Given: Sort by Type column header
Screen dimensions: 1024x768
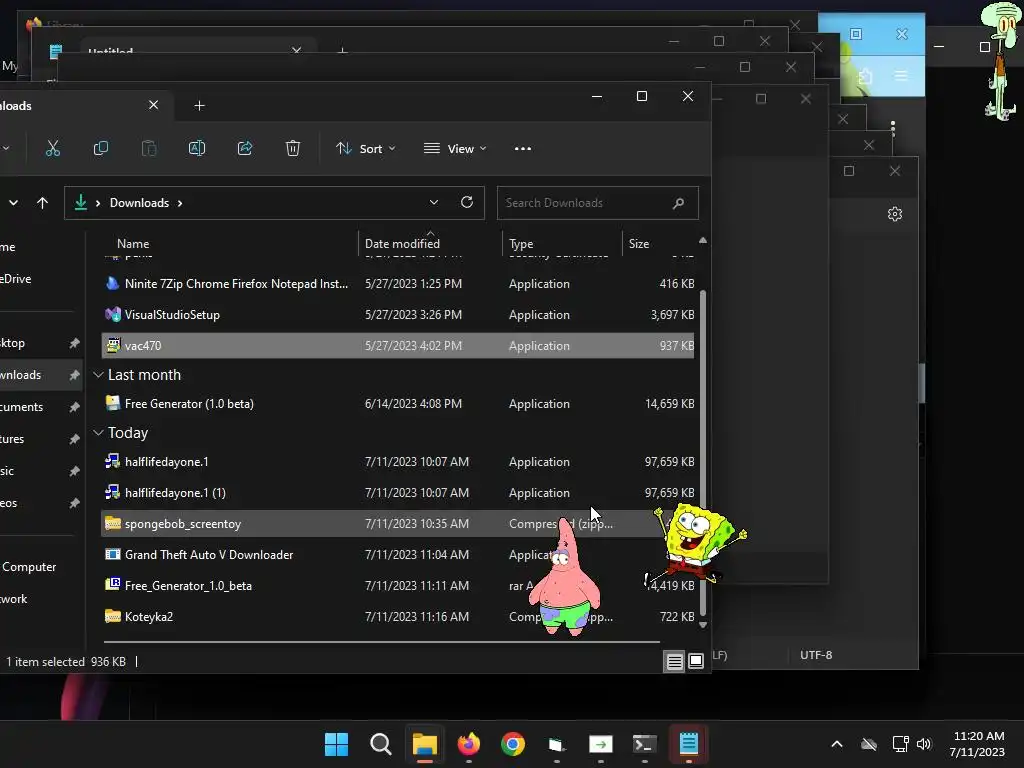Looking at the screenshot, I should (521, 244).
